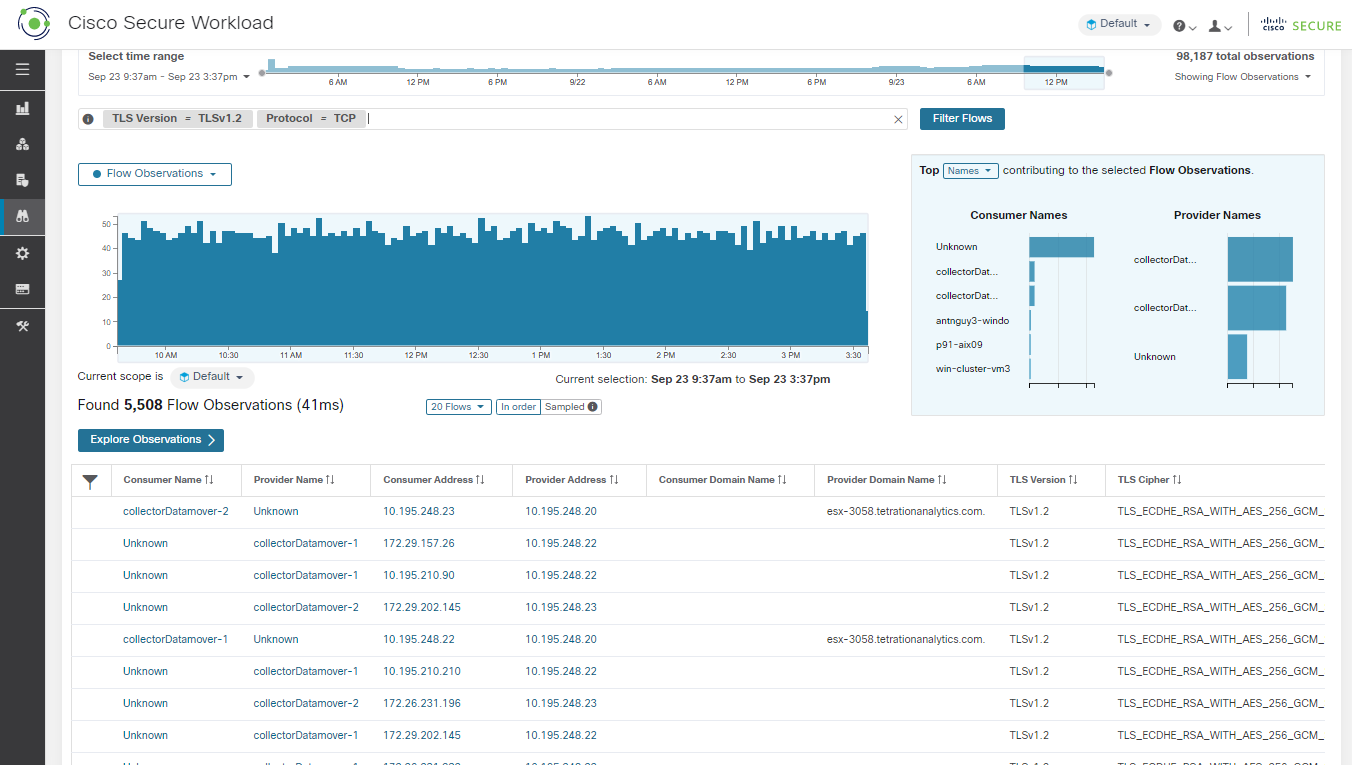Click the right handle of time range slider
Screen dimensions: 1352x765
pos(1108,72)
